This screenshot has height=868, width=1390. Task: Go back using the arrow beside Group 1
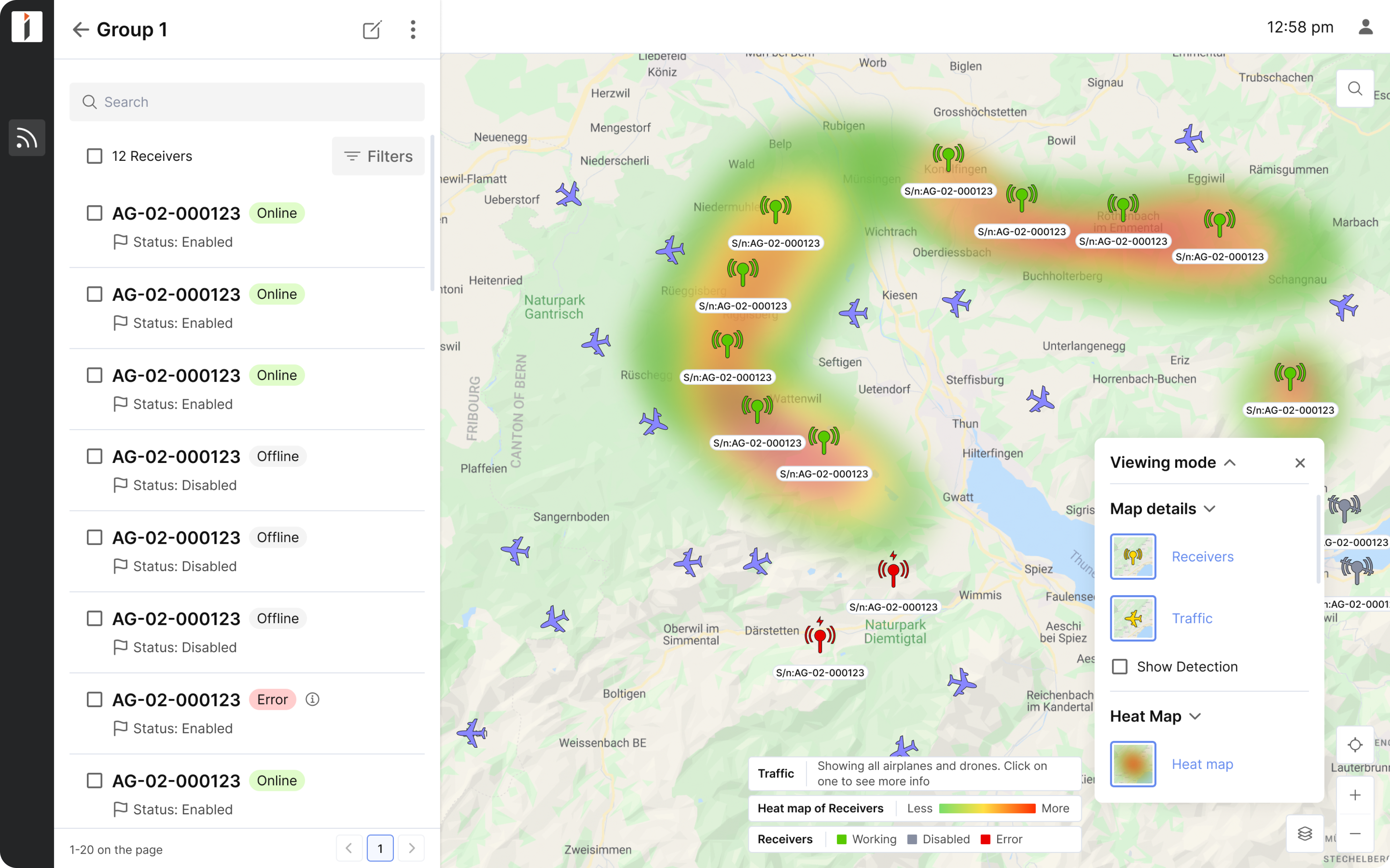point(80,29)
